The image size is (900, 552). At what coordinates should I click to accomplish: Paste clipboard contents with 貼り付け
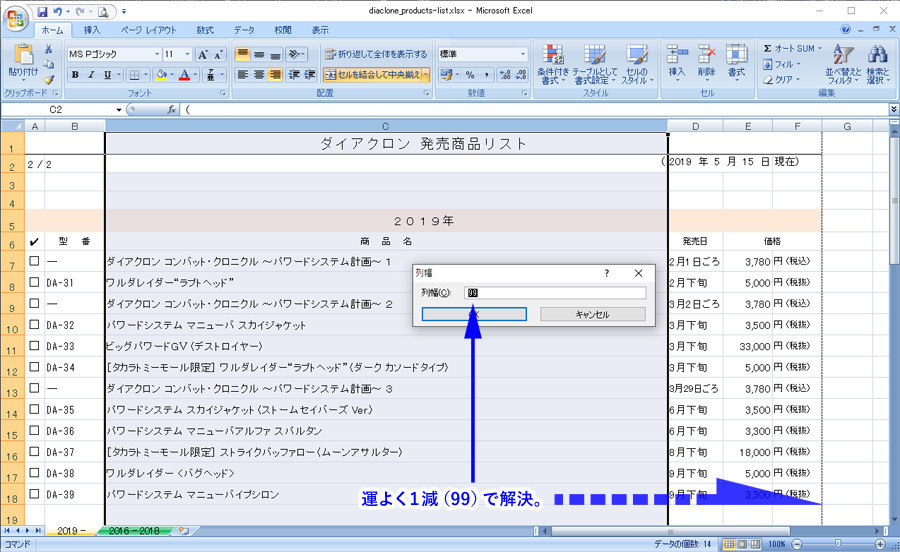coord(23,63)
